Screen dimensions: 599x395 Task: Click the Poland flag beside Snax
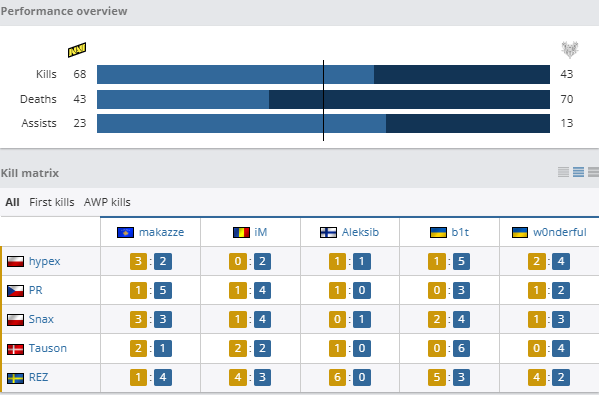click(15, 319)
